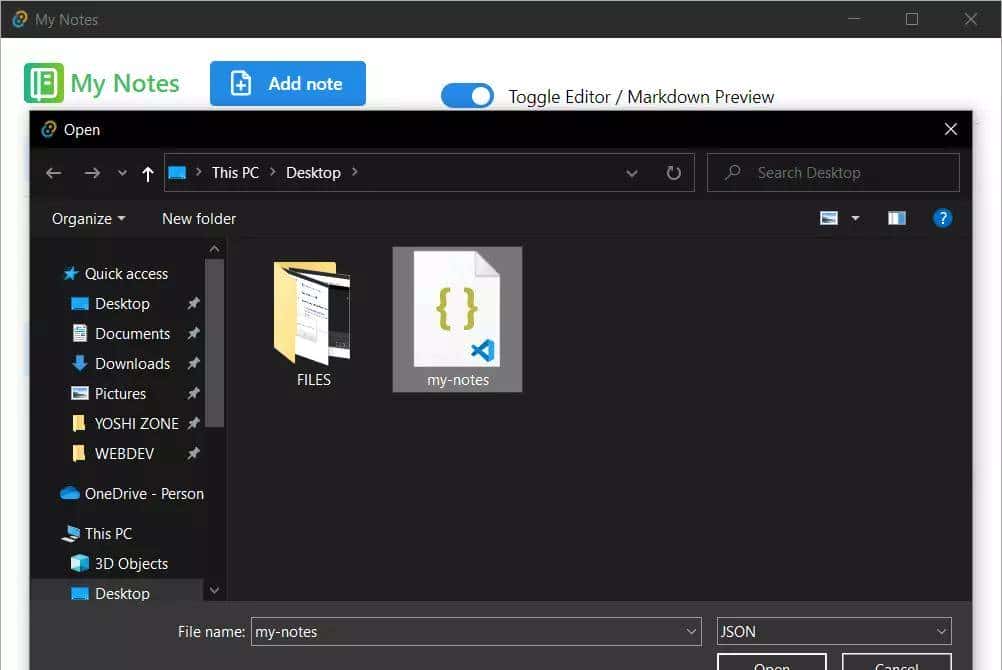Select Downloads in Quick access

pos(132,363)
